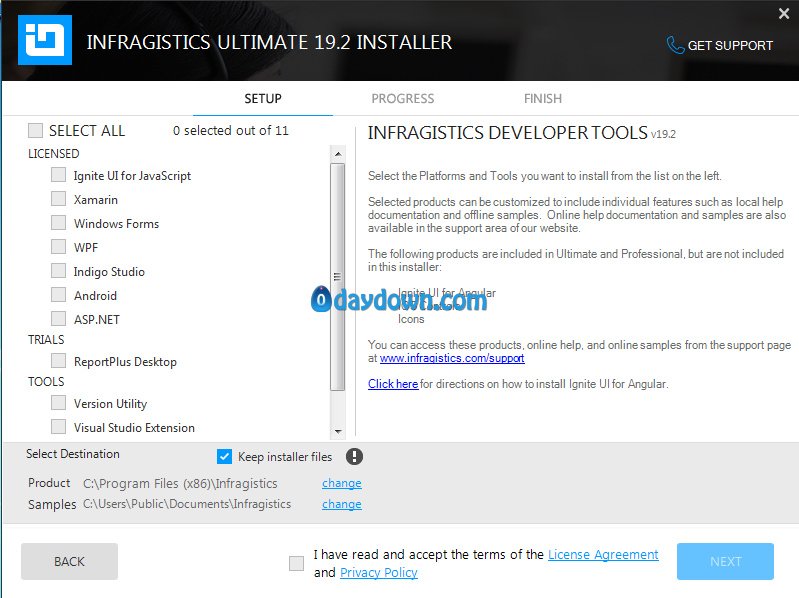The width and height of the screenshot is (799, 598).
Task: Enable Version Utility tool checkbox
Action: pos(58,402)
